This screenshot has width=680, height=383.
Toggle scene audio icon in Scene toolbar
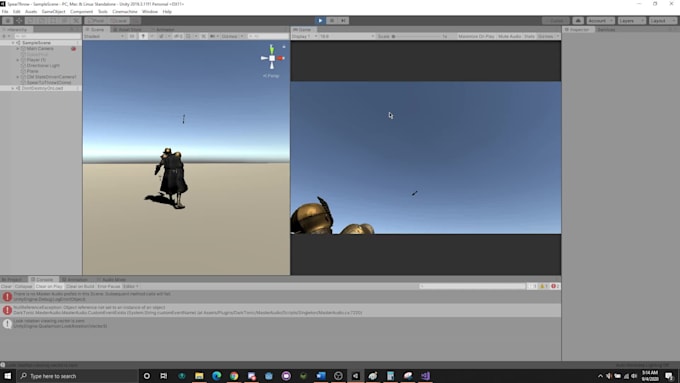pyautogui.click(x=152, y=36)
